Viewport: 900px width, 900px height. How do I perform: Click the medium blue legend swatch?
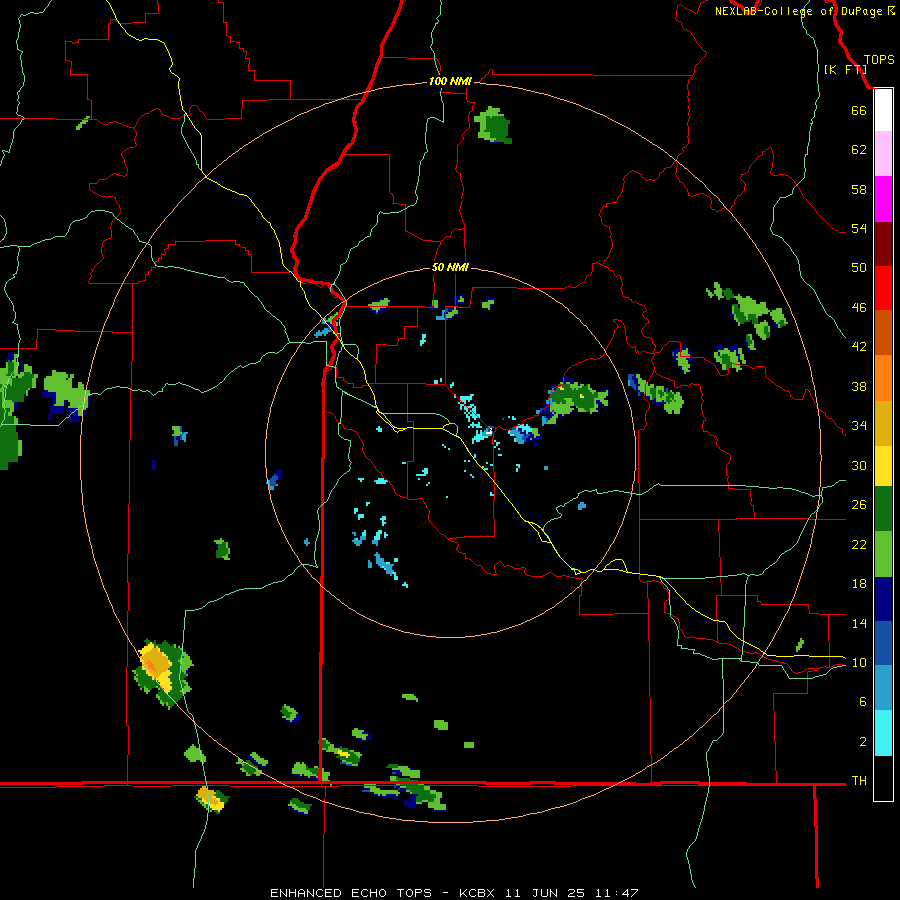(x=883, y=643)
